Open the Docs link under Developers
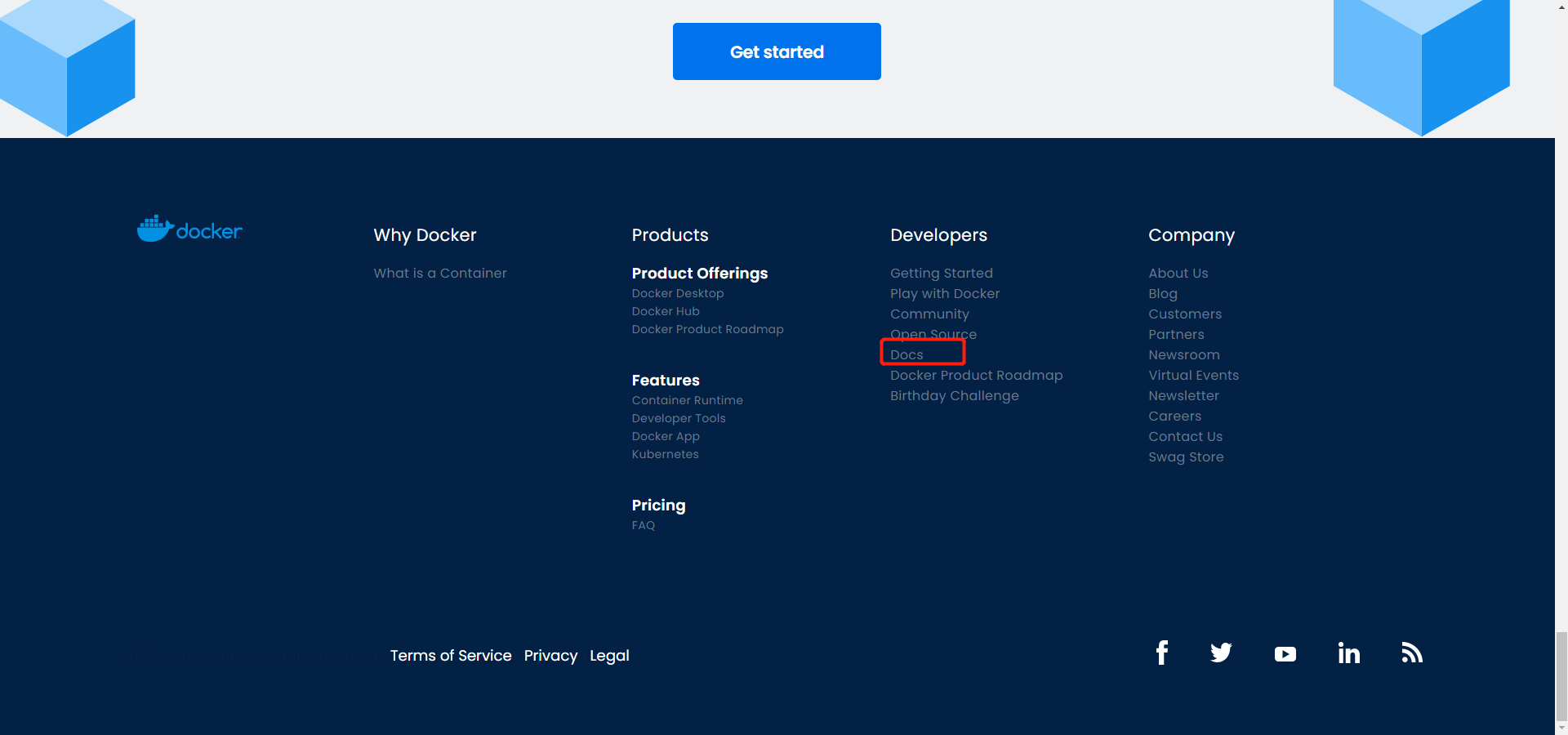 906,354
